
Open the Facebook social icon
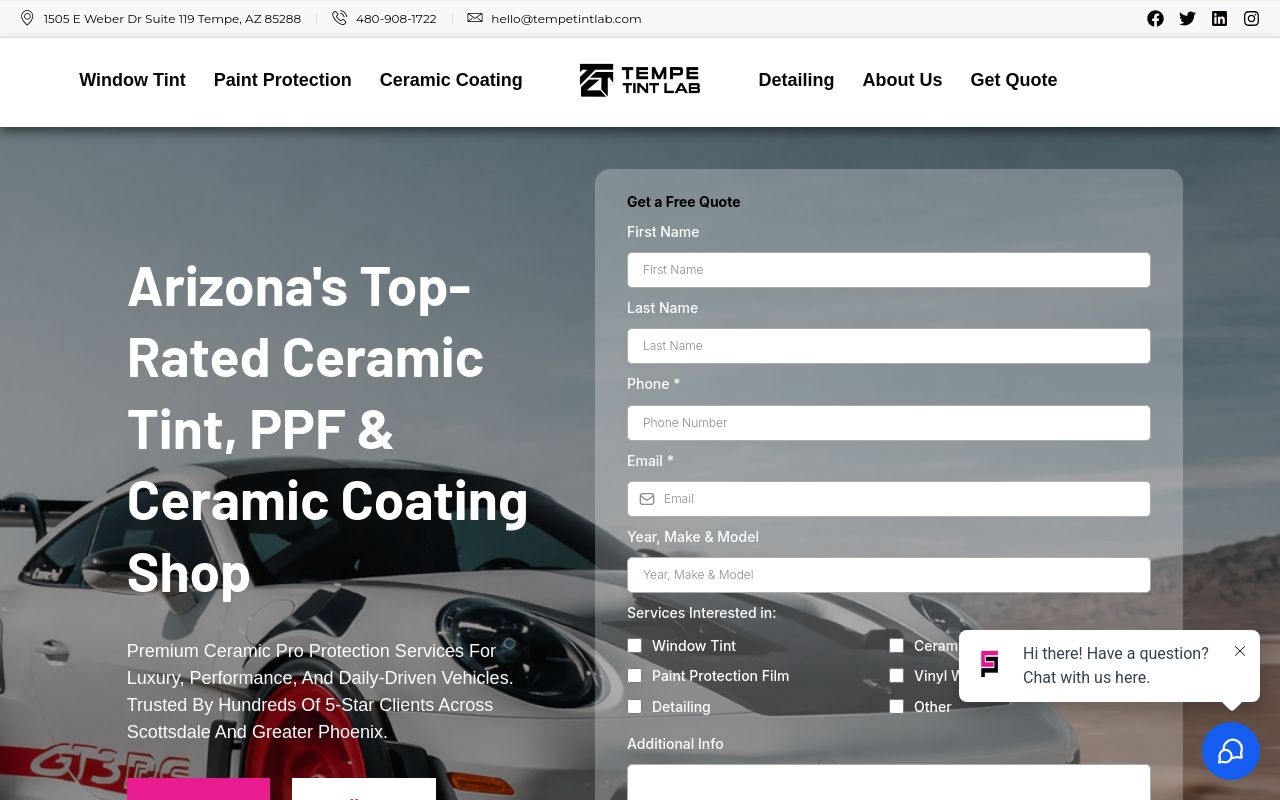coord(1155,18)
